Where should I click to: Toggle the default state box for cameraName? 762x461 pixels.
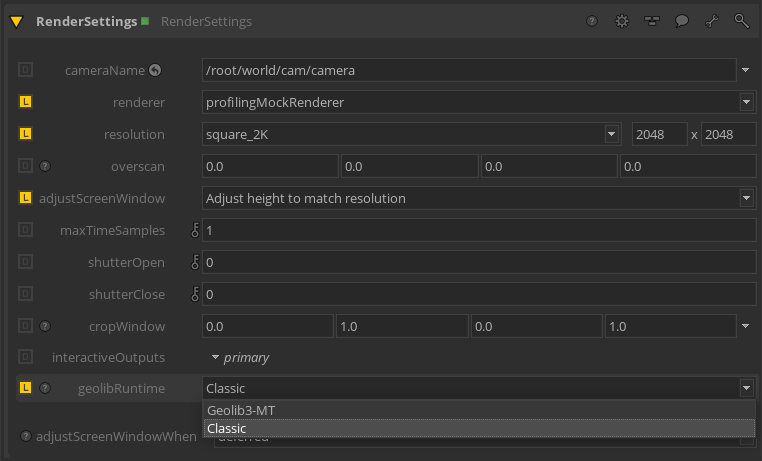[x=26, y=70]
